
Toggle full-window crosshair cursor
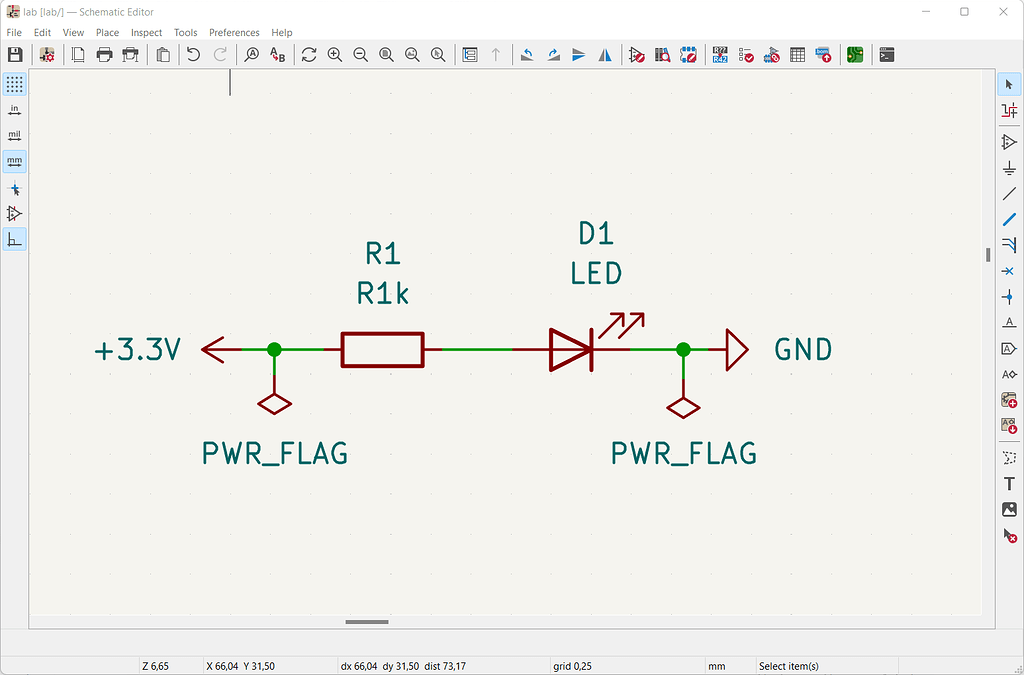13,188
